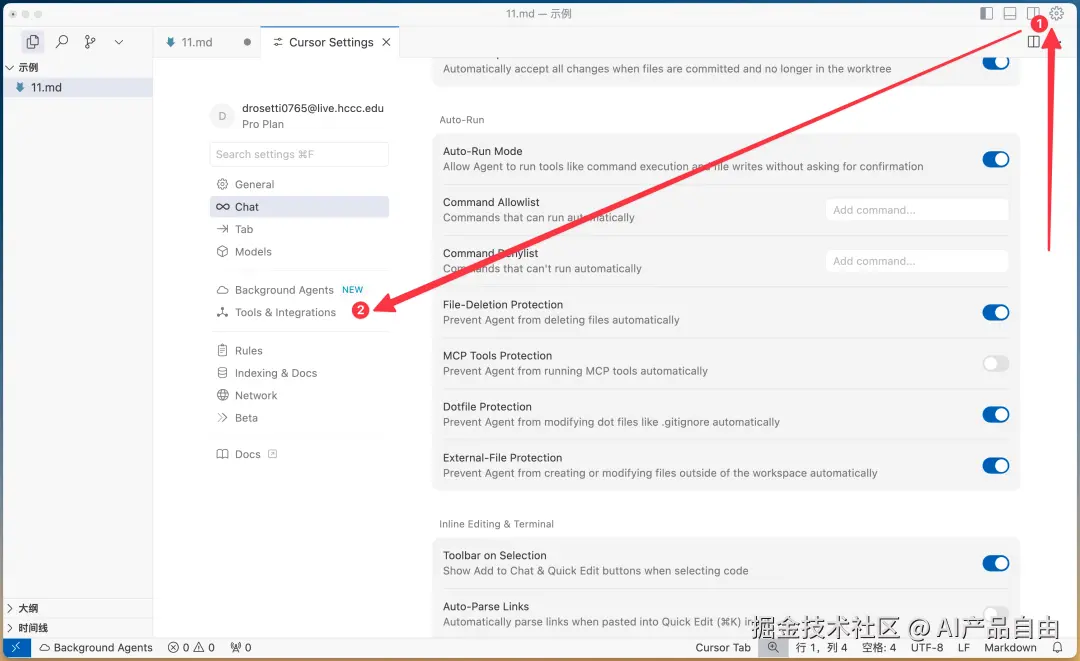The width and height of the screenshot is (1080, 661).
Task: Open Models settings section
Action: coord(299,251)
